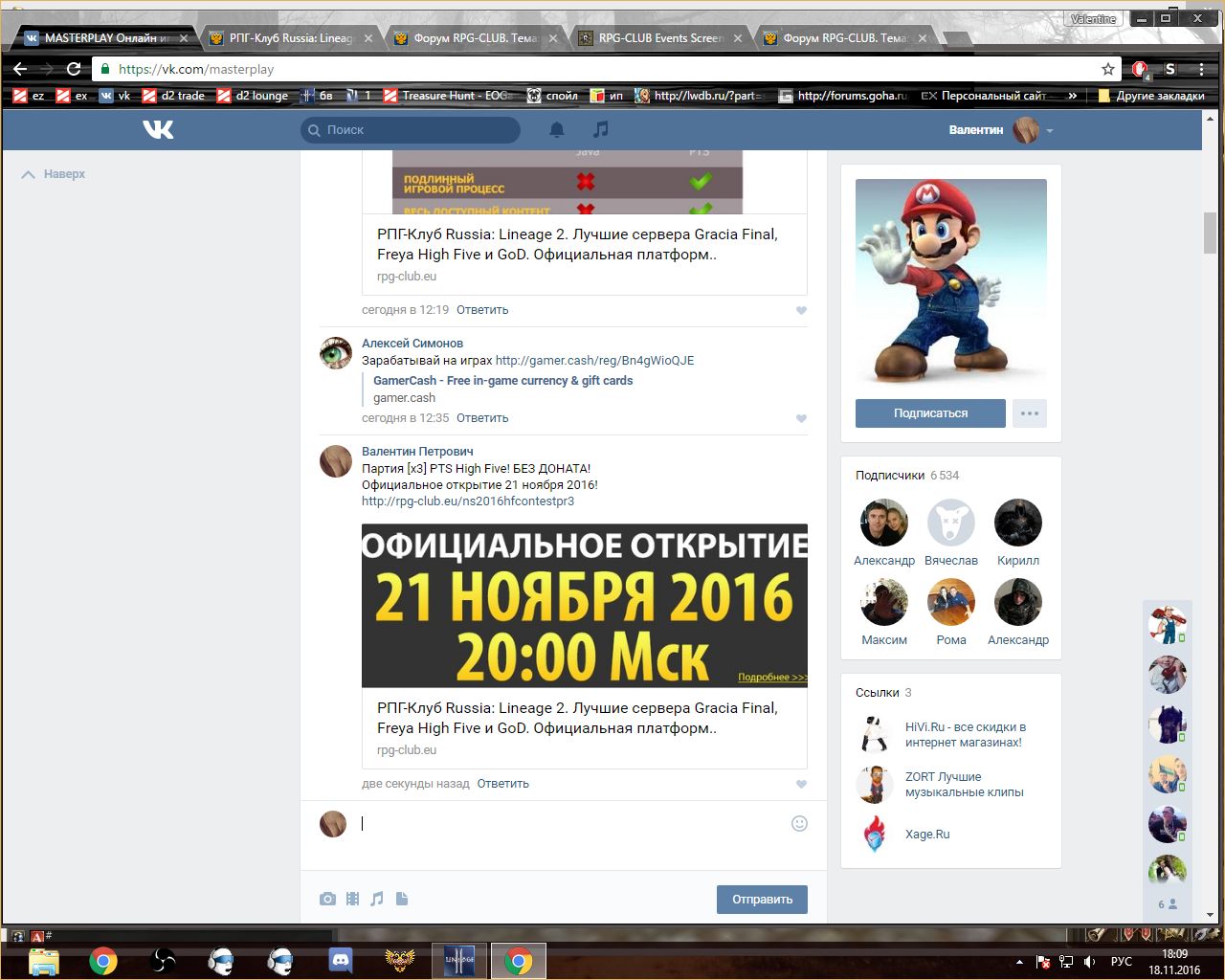Open the 'ZORT Лучшие музыкальные клипы' link
This screenshot has width=1225, height=980.
[965, 785]
